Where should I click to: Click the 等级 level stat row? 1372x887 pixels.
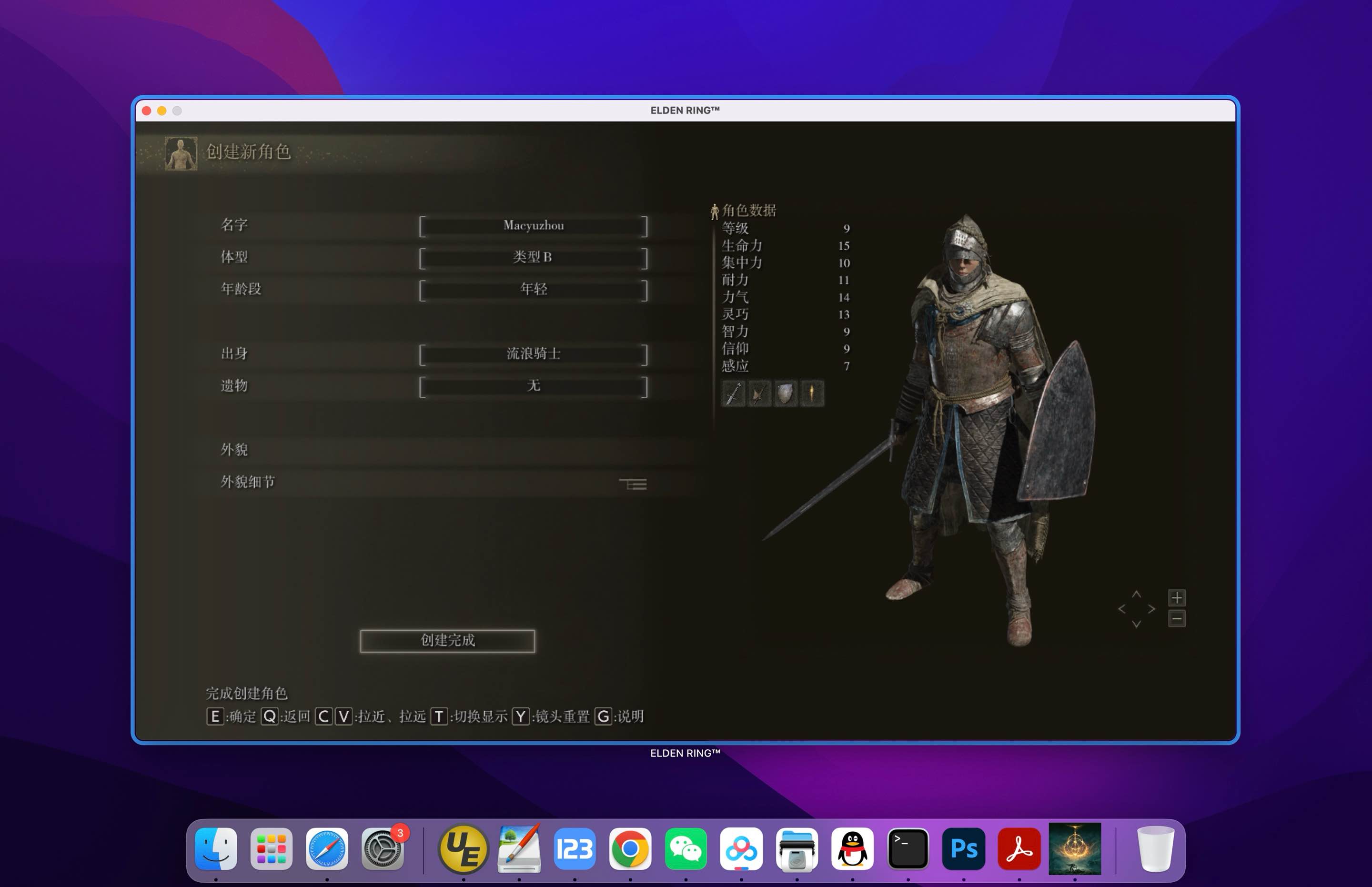click(786, 229)
